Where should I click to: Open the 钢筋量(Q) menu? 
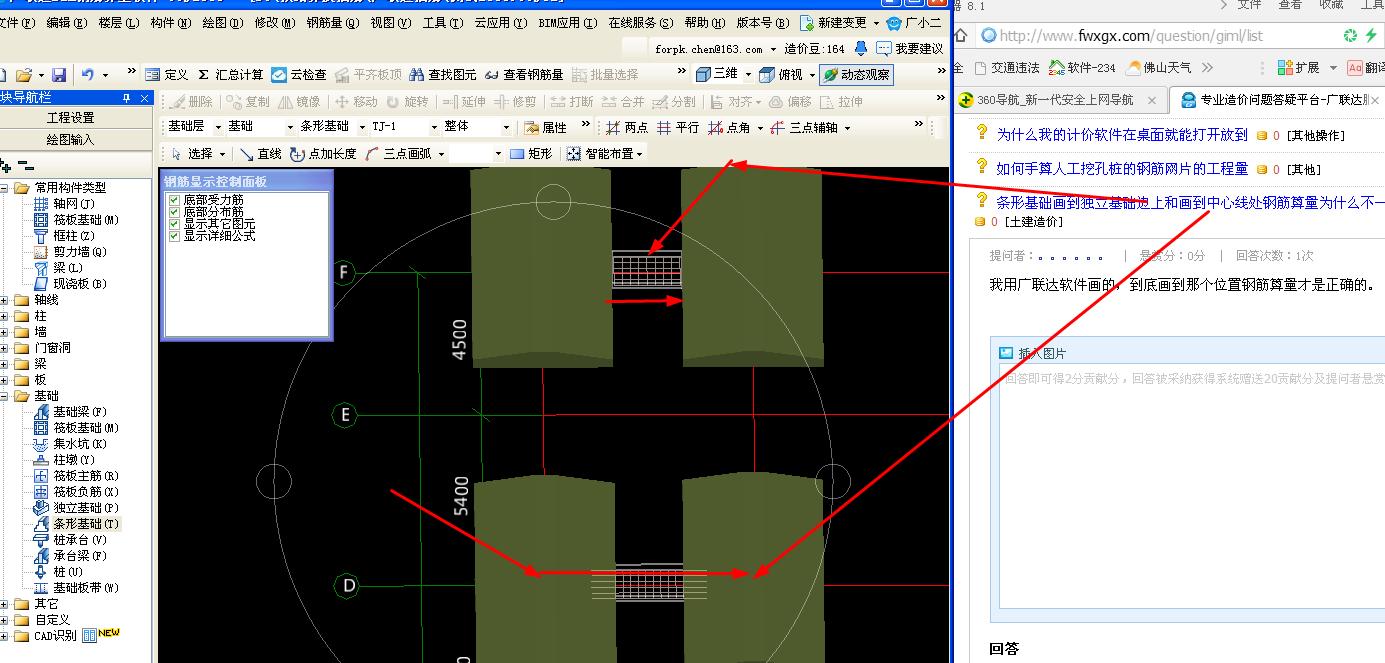(x=333, y=22)
